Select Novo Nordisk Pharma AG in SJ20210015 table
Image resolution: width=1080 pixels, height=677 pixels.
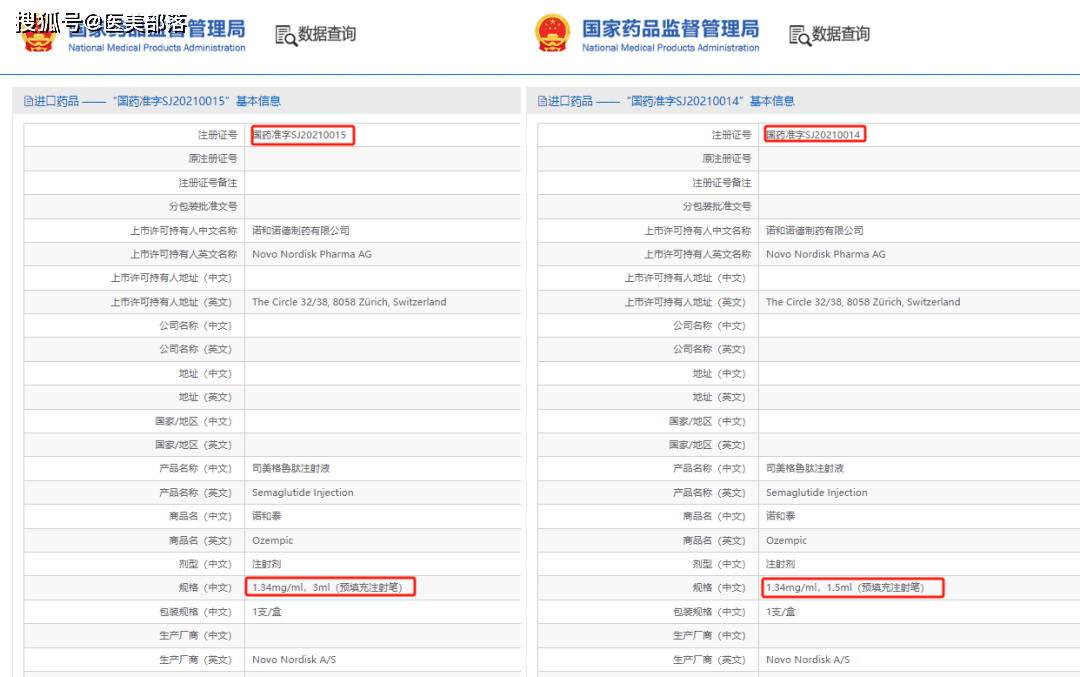(x=311, y=254)
